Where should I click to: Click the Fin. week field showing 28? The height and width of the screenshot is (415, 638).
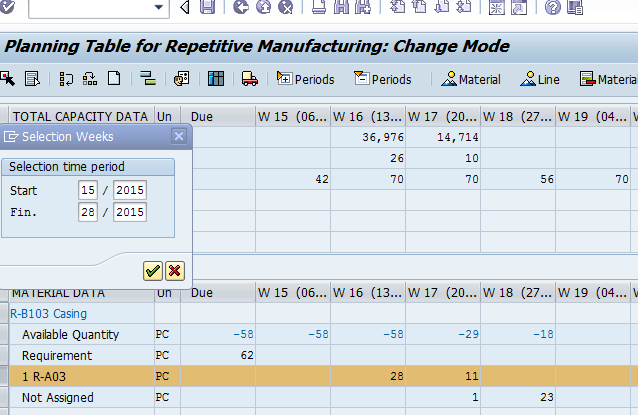88,212
